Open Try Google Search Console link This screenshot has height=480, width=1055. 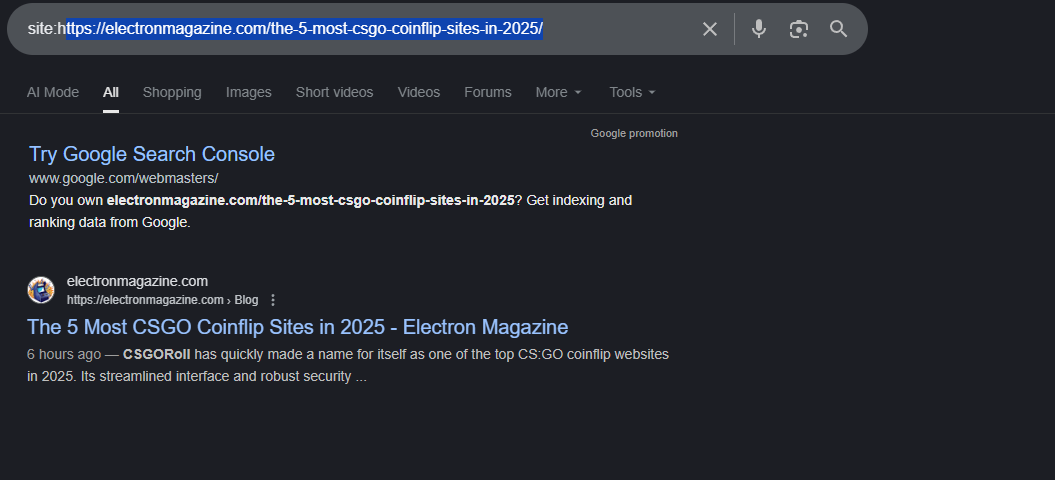[x=152, y=154]
